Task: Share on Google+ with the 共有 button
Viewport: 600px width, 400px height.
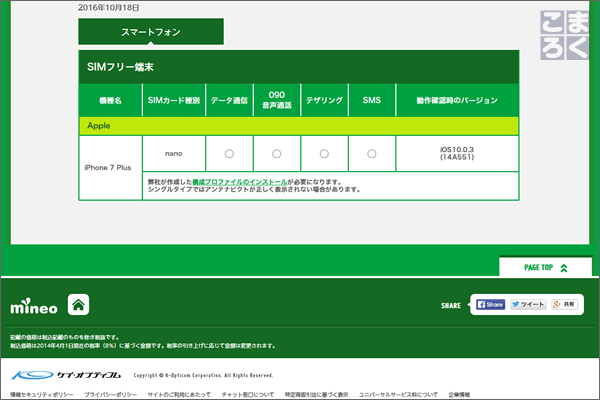Action: coord(564,304)
